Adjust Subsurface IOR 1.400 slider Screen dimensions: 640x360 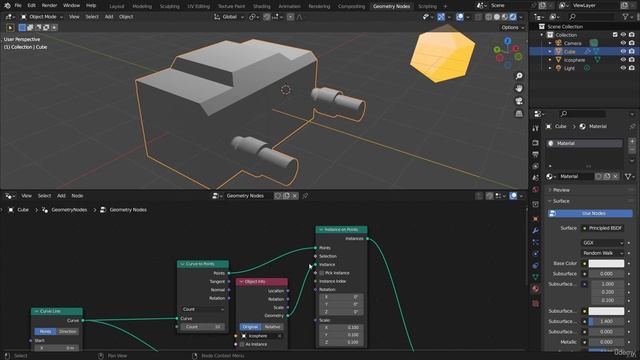(606, 322)
